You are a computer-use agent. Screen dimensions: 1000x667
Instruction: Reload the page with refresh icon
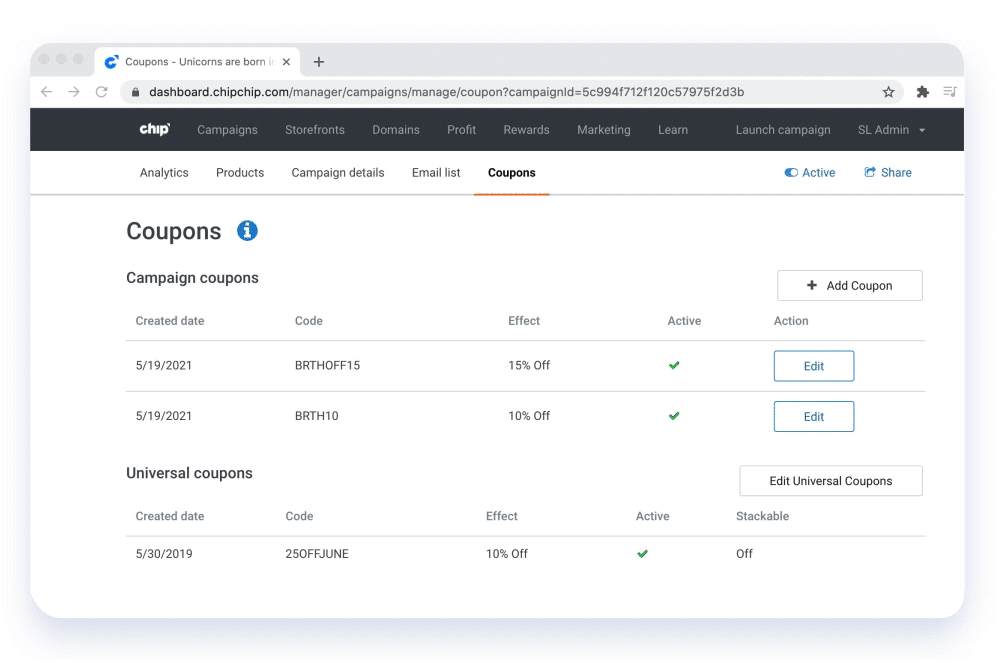[x=101, y=92]
